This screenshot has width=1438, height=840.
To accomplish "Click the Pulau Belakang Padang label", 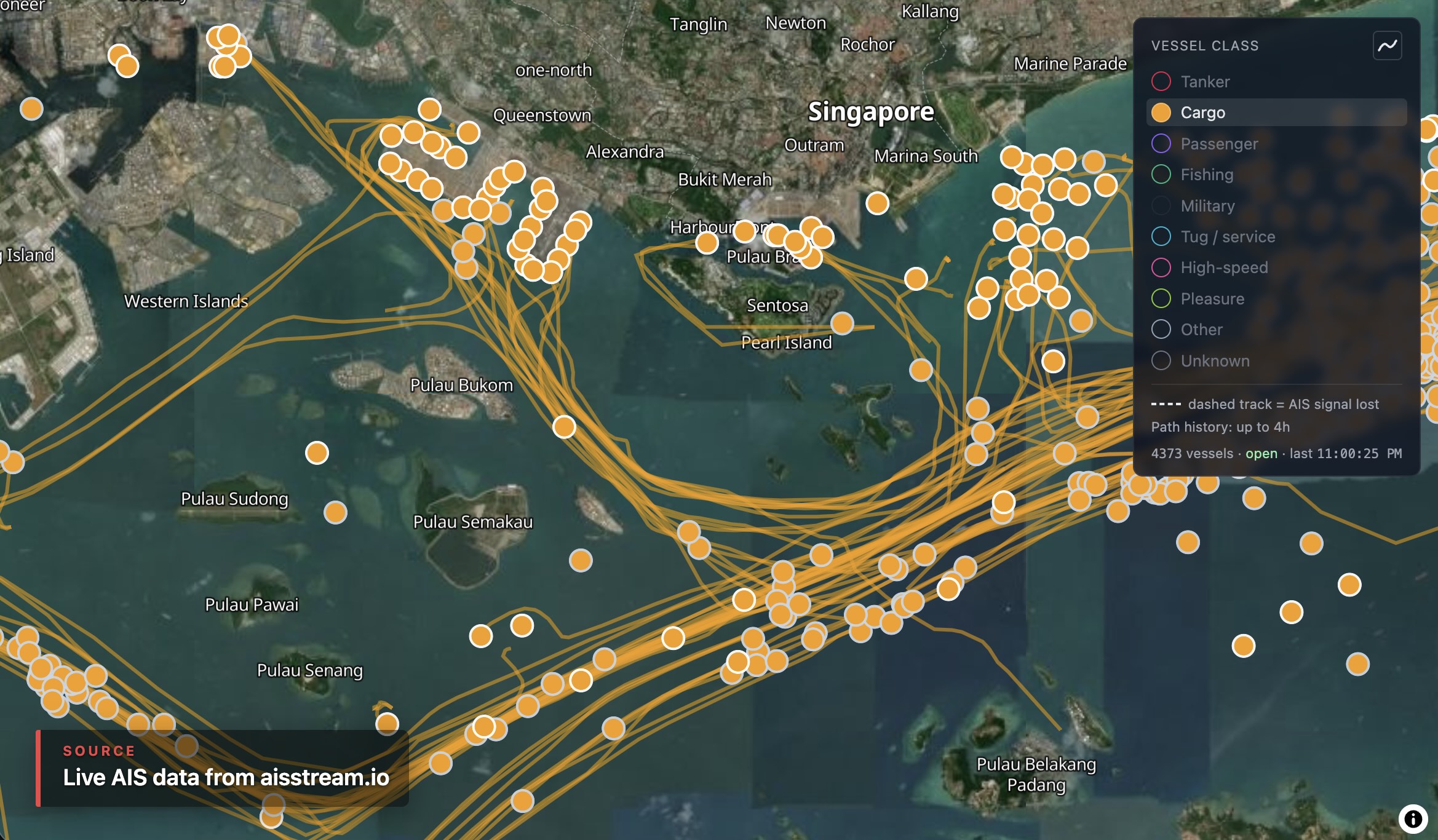I will click(1036, 774).
